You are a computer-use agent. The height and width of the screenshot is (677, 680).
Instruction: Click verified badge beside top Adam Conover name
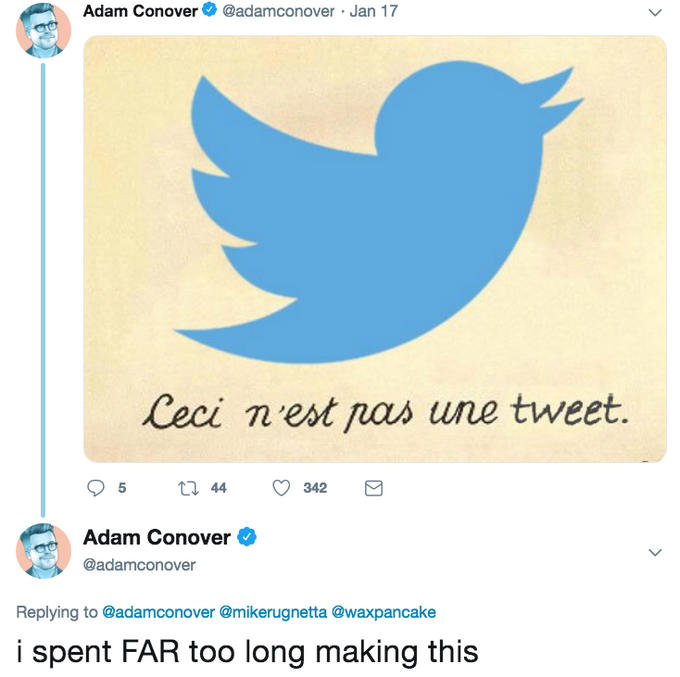pyautogui.click(x=210, y=10)
